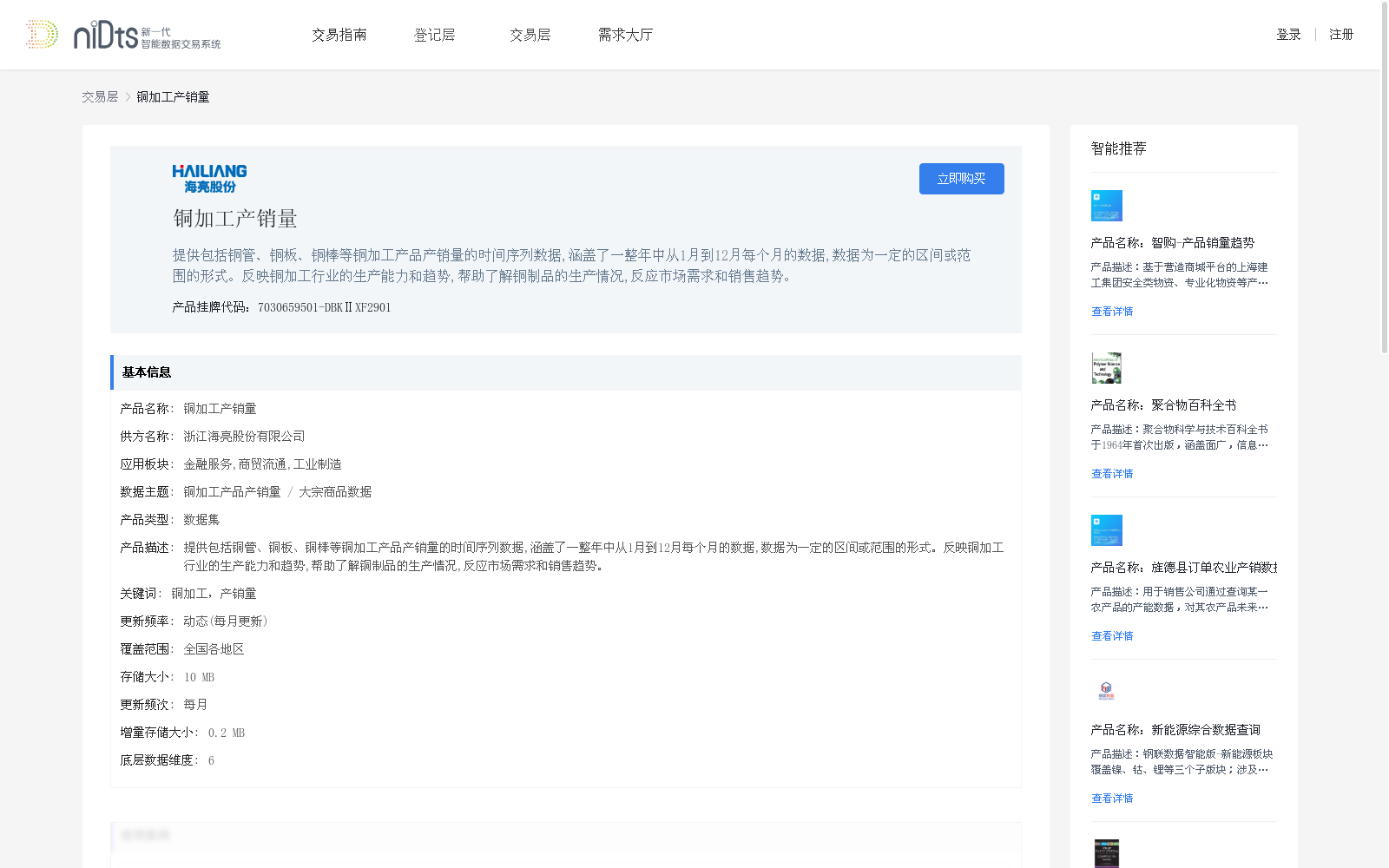Click product name 旌德县订单农业产销数据
Screen dimensions: 1389x868
pyautogui.click(x=1215, y=568)
